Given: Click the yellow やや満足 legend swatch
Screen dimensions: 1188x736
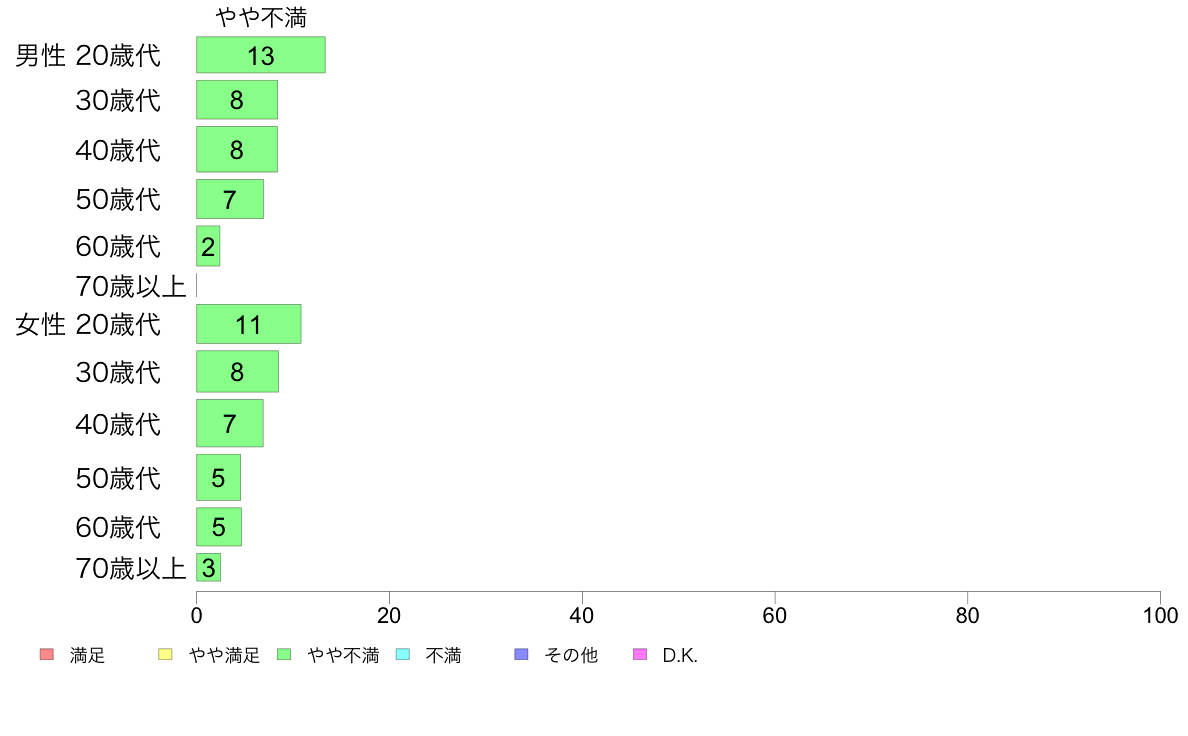Looking at the screenshot, I should (165, 654).
